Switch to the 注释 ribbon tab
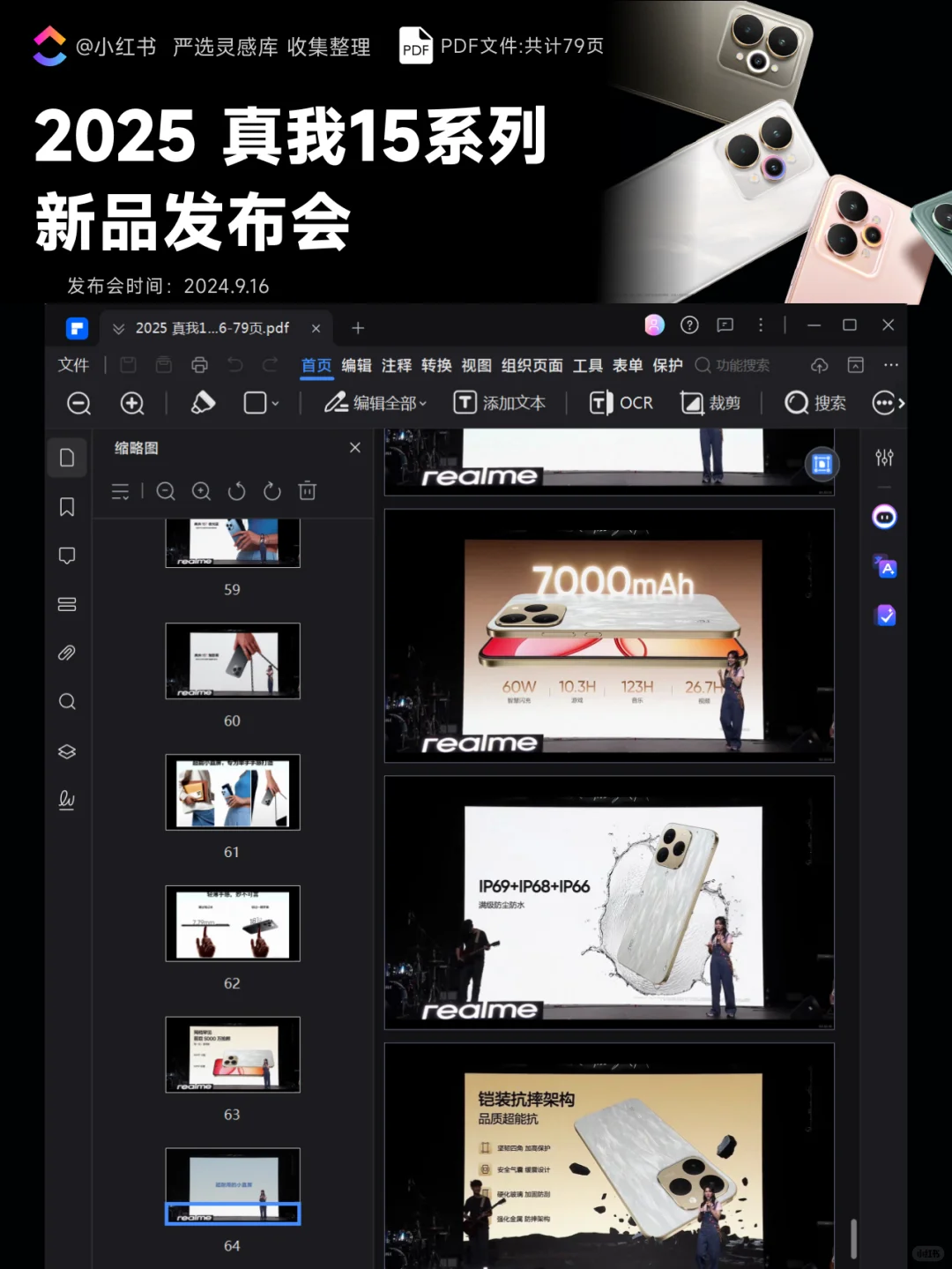Screen dimensions: 952x1269 397,365
